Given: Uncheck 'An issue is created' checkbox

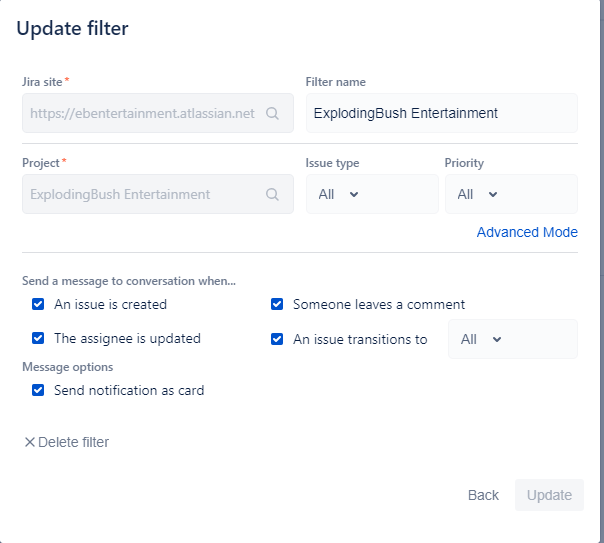Looking at the screenshot, I should (38, 304).
